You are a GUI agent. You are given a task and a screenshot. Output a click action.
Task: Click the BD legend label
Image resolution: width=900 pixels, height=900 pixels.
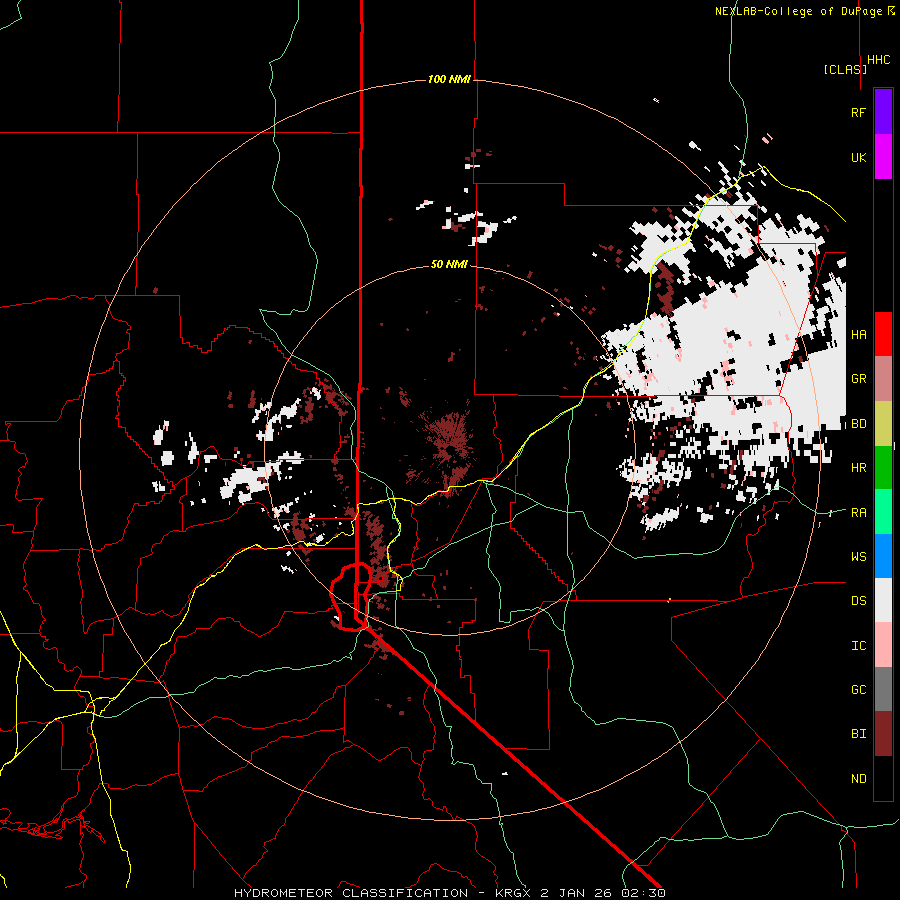[858, 424]
